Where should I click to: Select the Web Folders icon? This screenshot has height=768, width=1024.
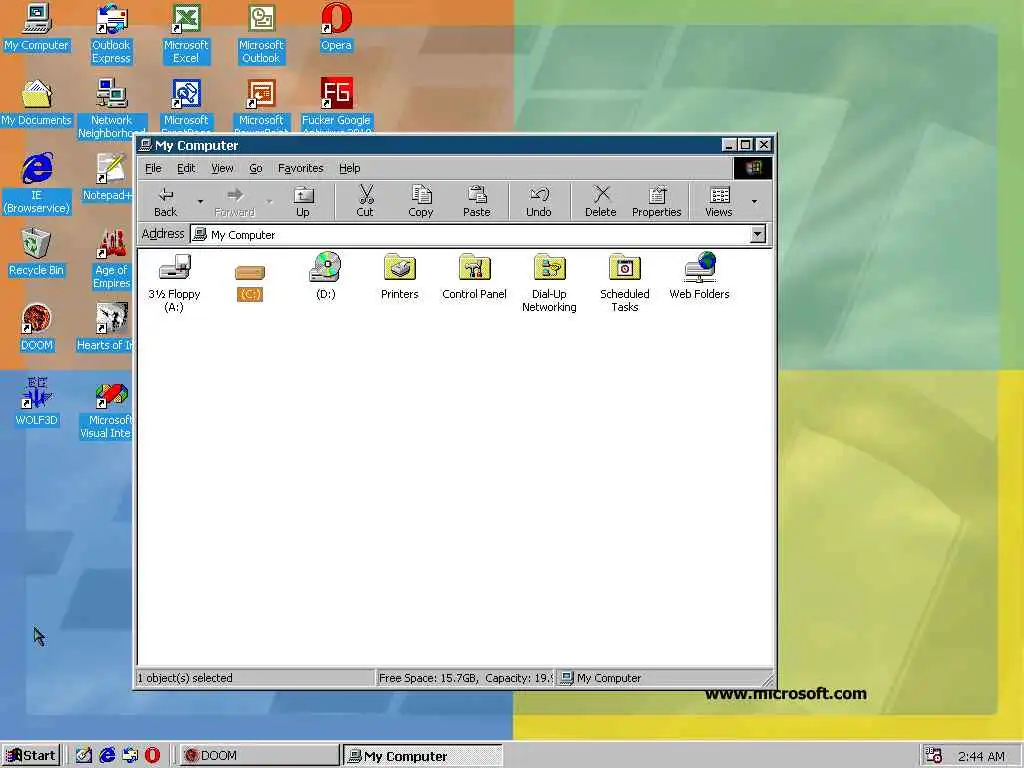pos(699,276)
